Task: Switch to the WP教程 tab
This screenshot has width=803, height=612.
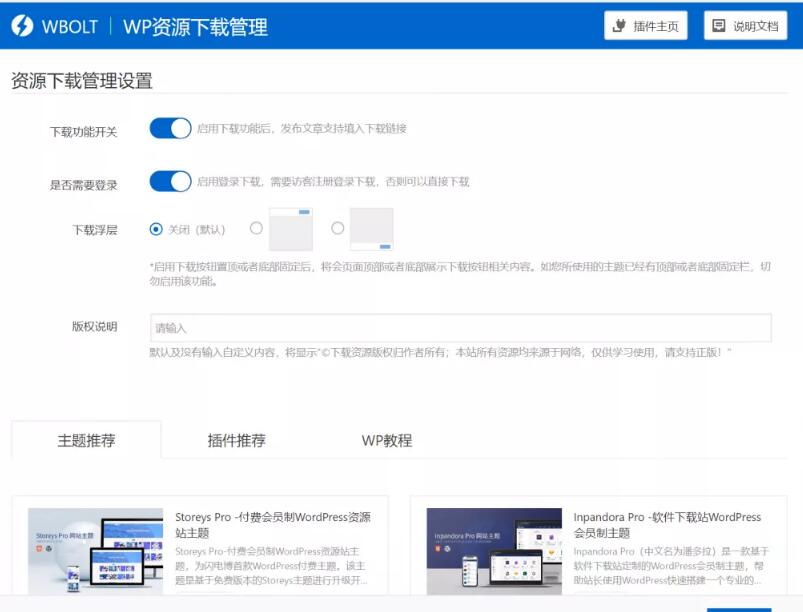Action: (387, 440)
